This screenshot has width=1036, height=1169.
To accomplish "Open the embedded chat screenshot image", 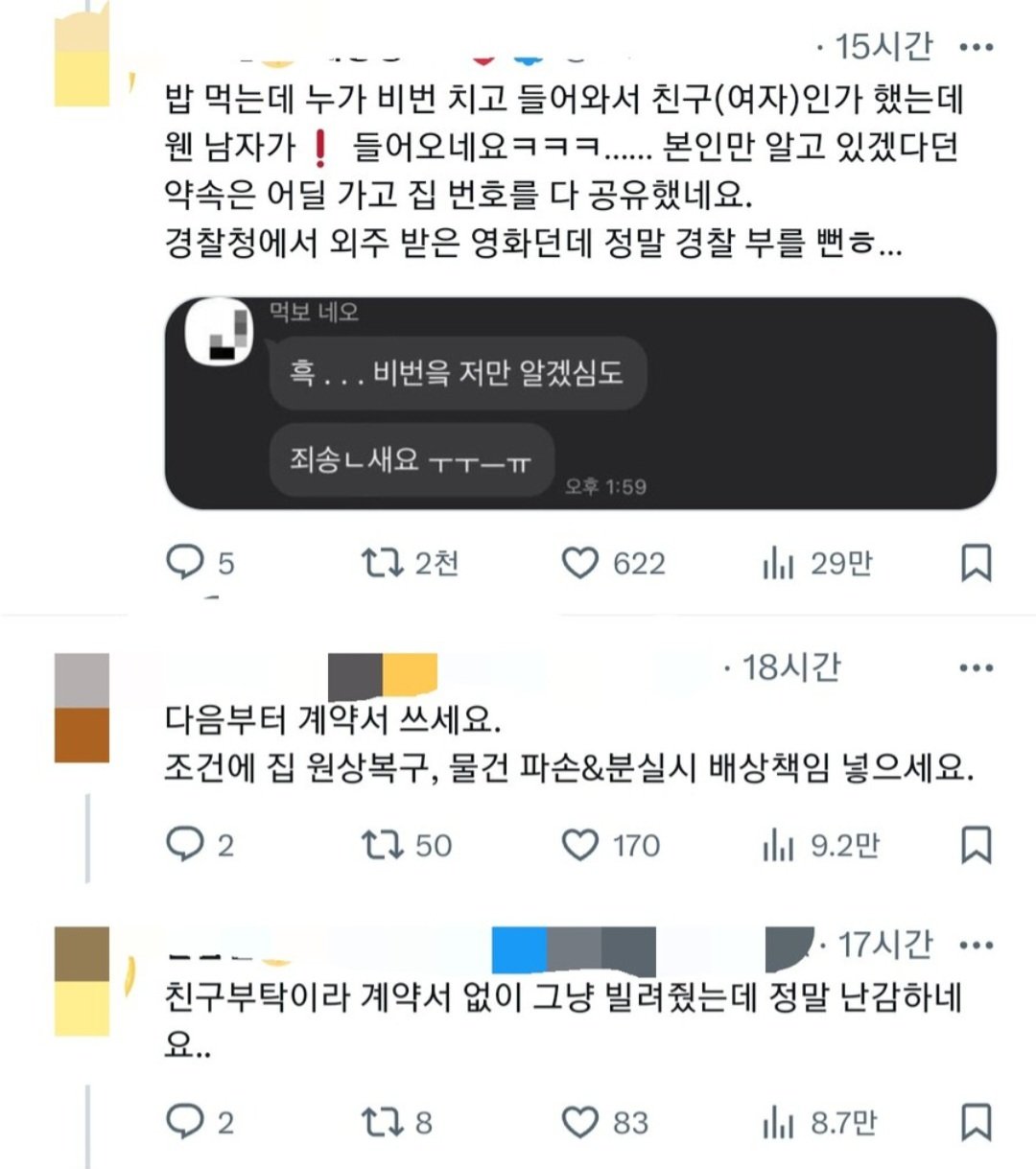I will pyautogui.click(x=580, y=403).
